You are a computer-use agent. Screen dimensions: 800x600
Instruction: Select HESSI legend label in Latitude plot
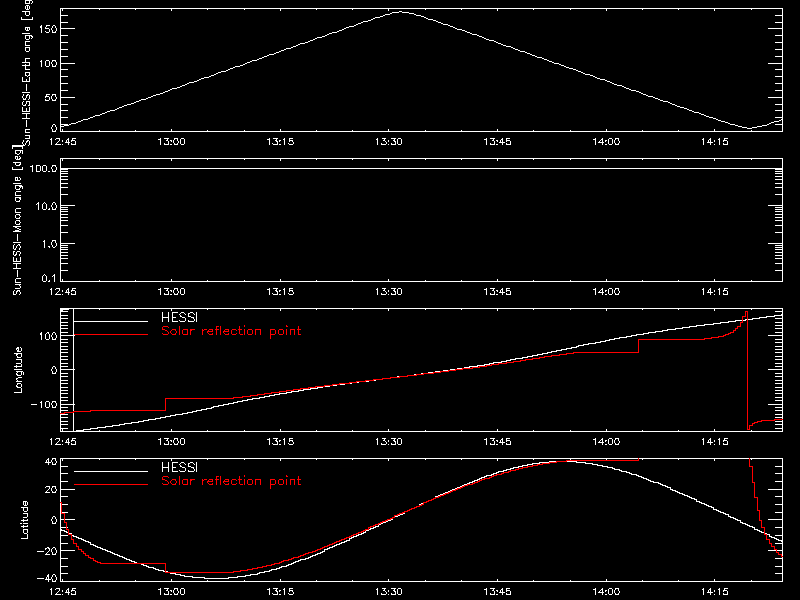tap(179, 467)
